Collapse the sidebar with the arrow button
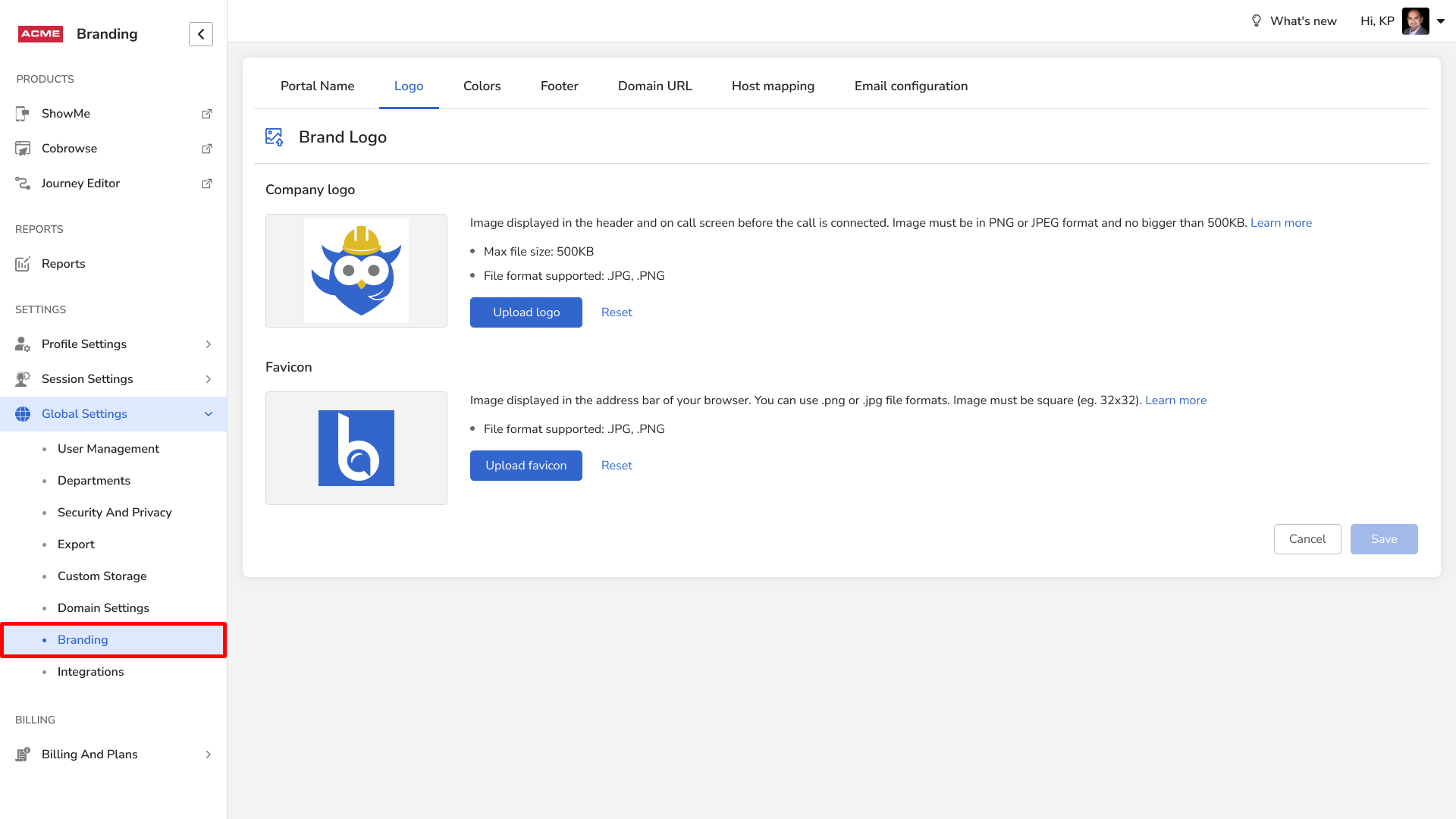The image size is (1456, 819). (201, 34)
